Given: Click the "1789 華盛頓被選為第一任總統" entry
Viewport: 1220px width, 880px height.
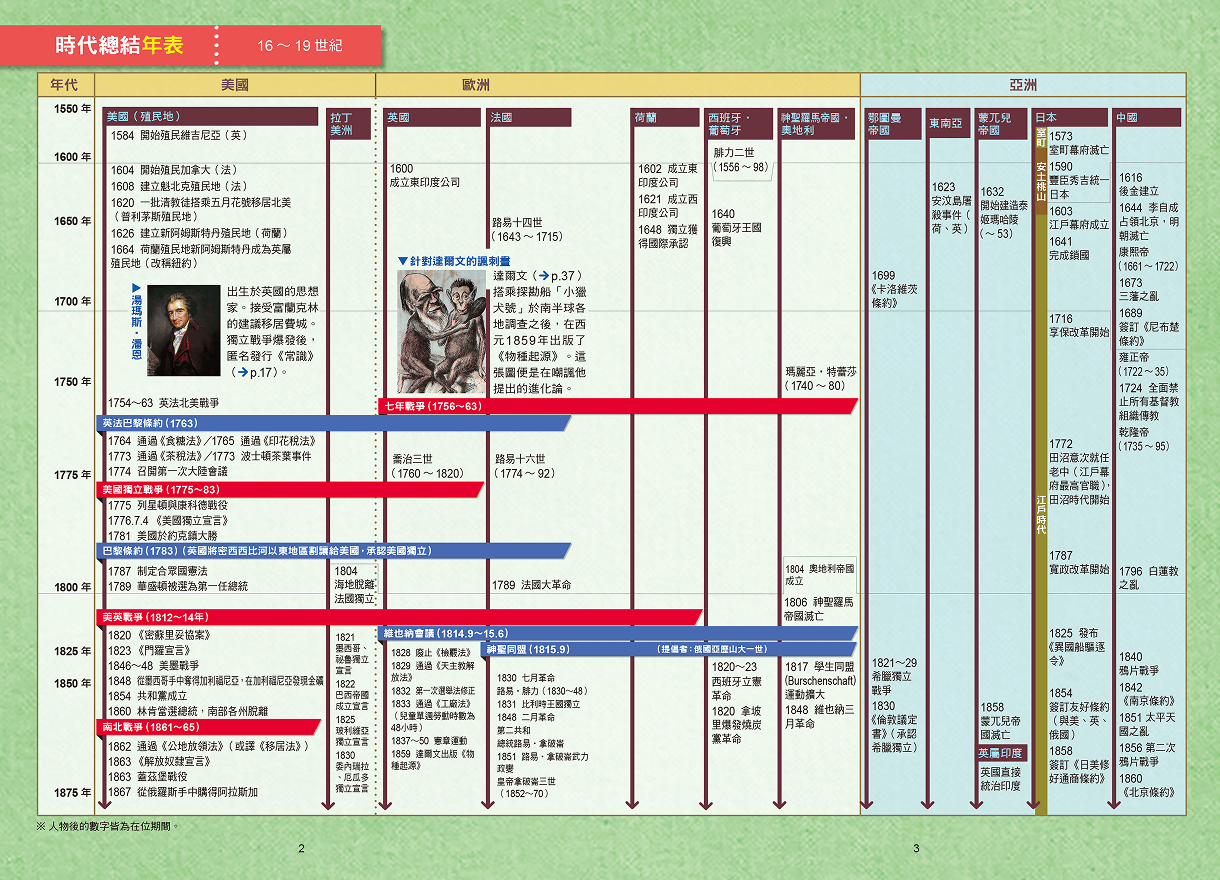Looking at the screenshot, I should pos(177,586).
